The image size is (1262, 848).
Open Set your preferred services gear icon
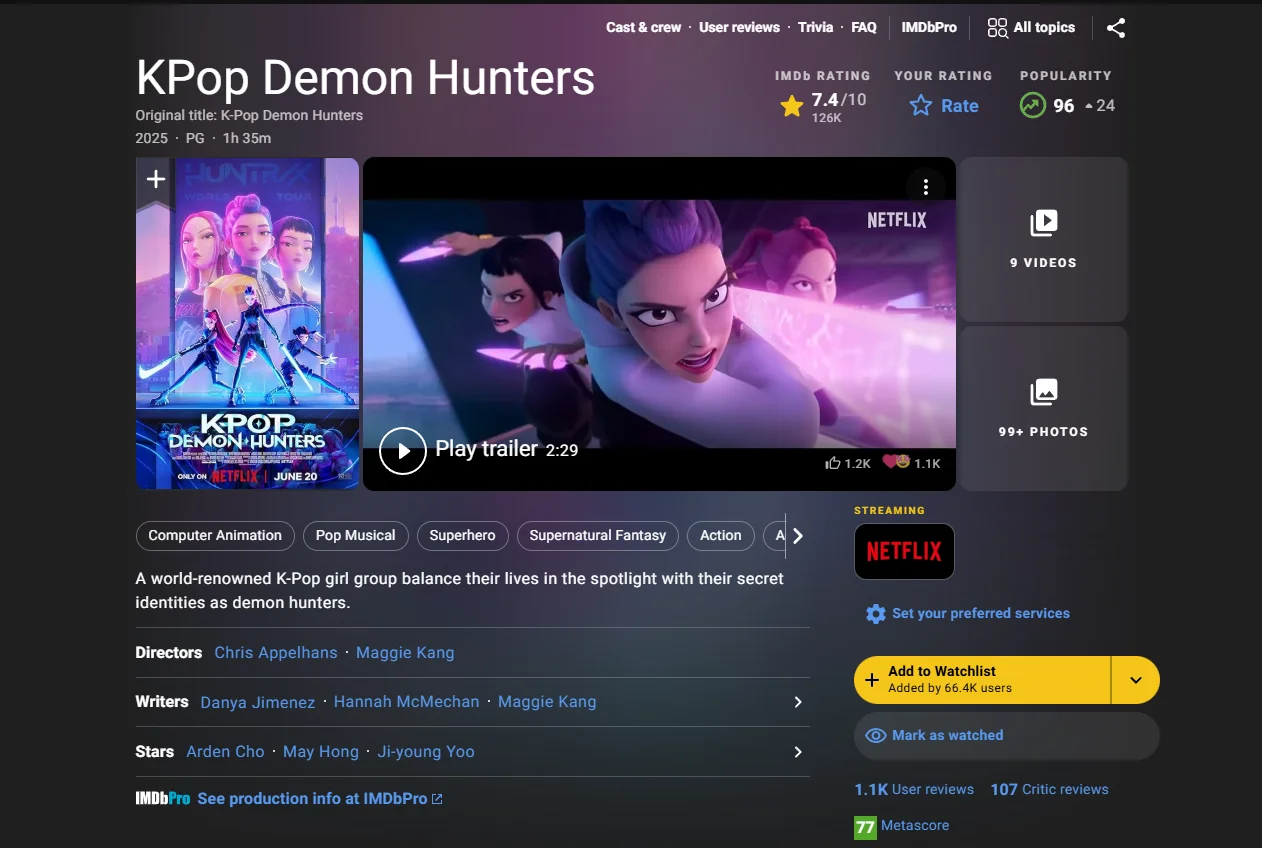(877, 613)
